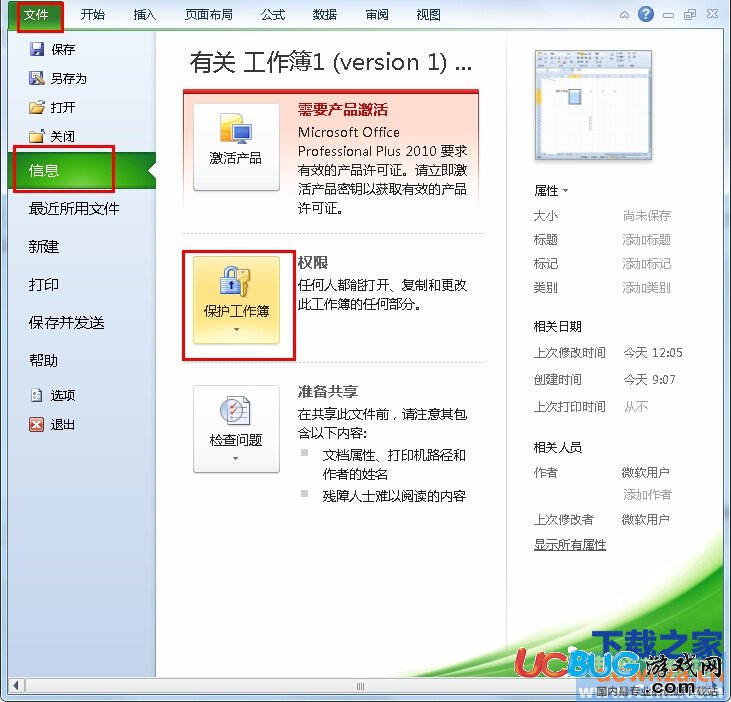731x702 pixels.
Task: Select 信息 in the sidebar
Action: click(82, 170)
